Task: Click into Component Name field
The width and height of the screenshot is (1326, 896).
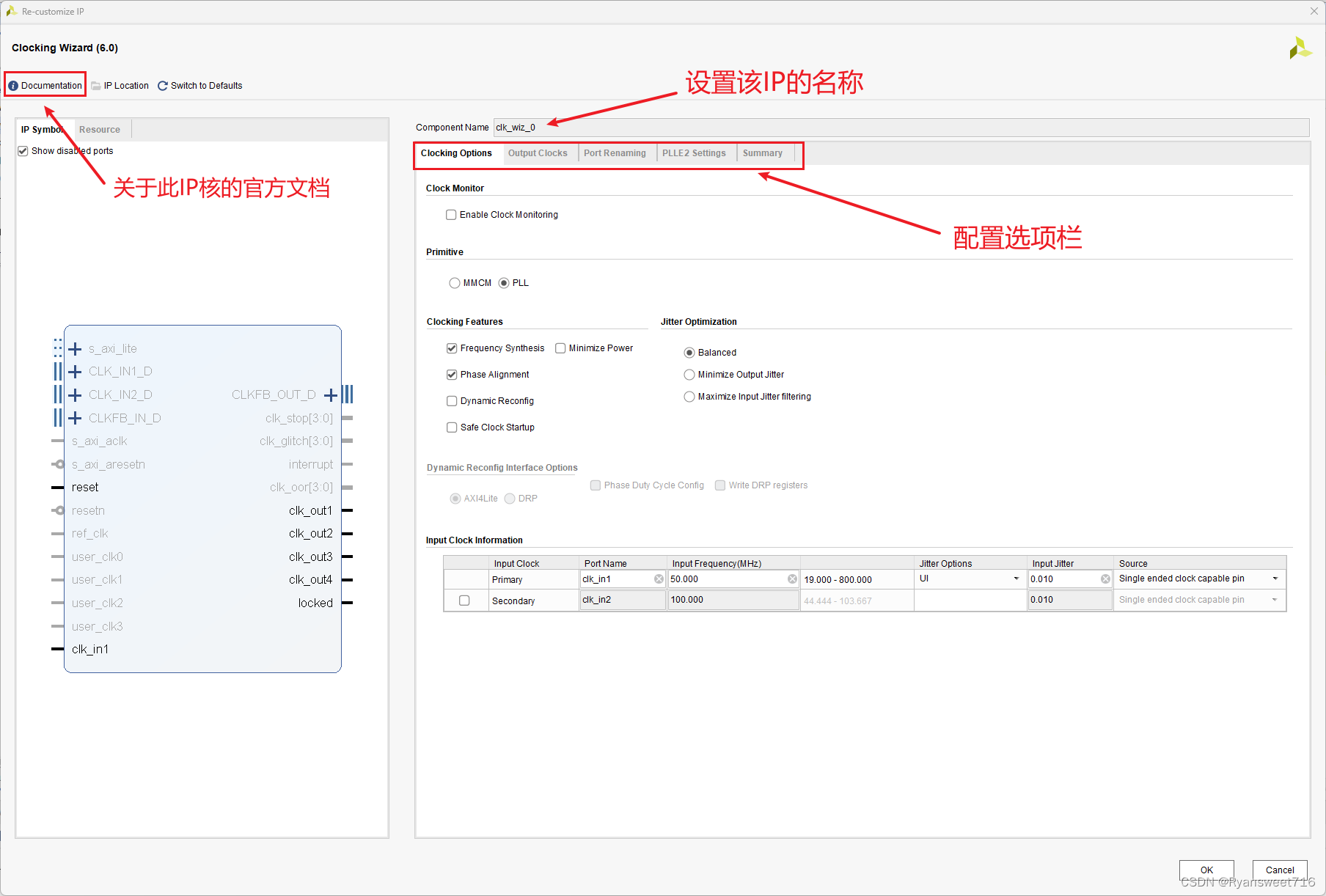Action: click(901, 128)
